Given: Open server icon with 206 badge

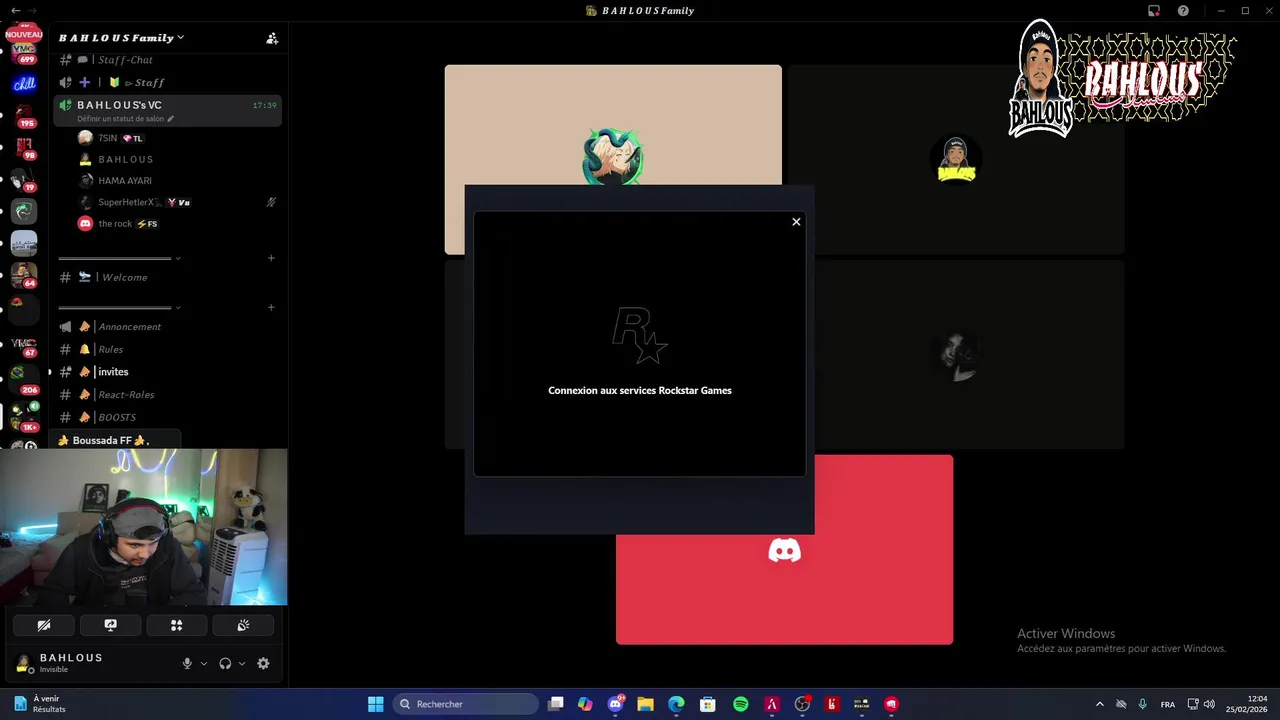Looking at the screenshot, I should [24, 379].
